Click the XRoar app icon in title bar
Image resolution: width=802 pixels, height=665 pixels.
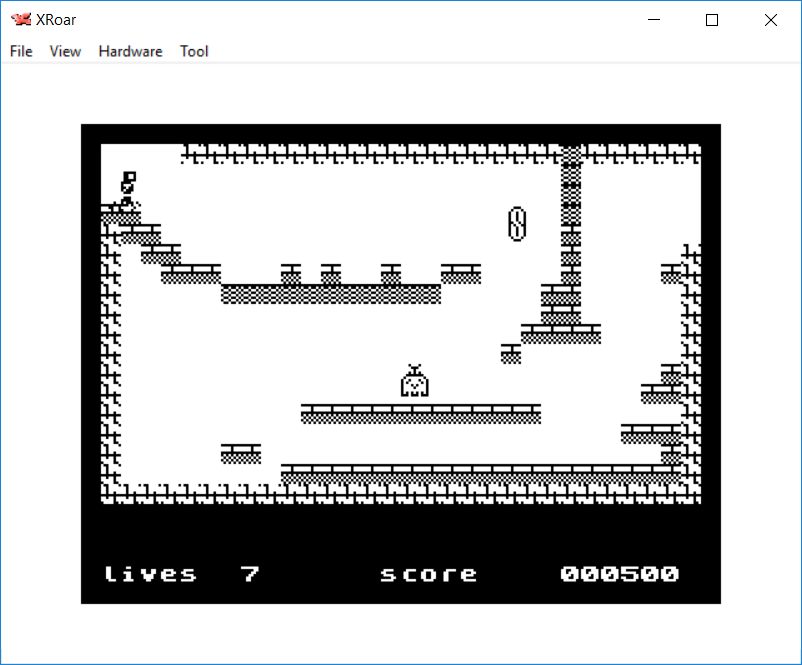click(x=20, y=20)
